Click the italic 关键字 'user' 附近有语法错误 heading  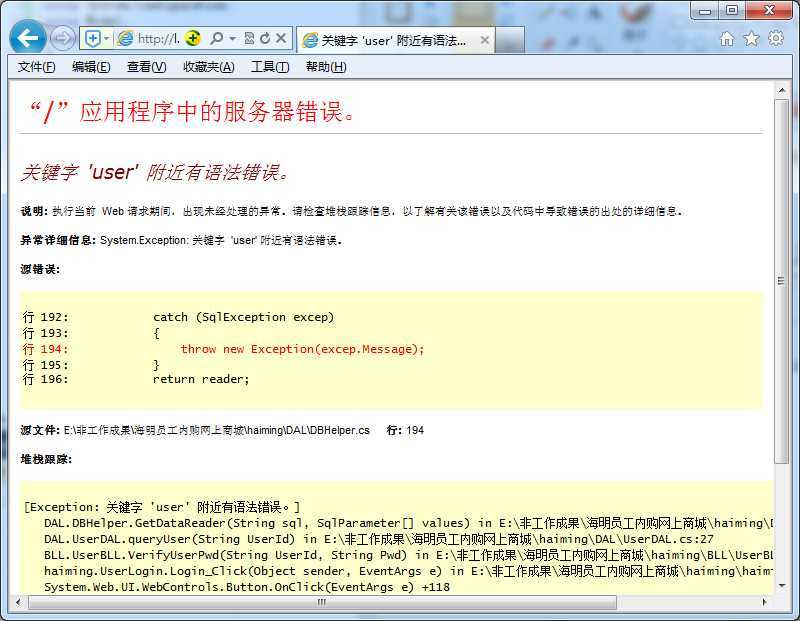[155, 172]
